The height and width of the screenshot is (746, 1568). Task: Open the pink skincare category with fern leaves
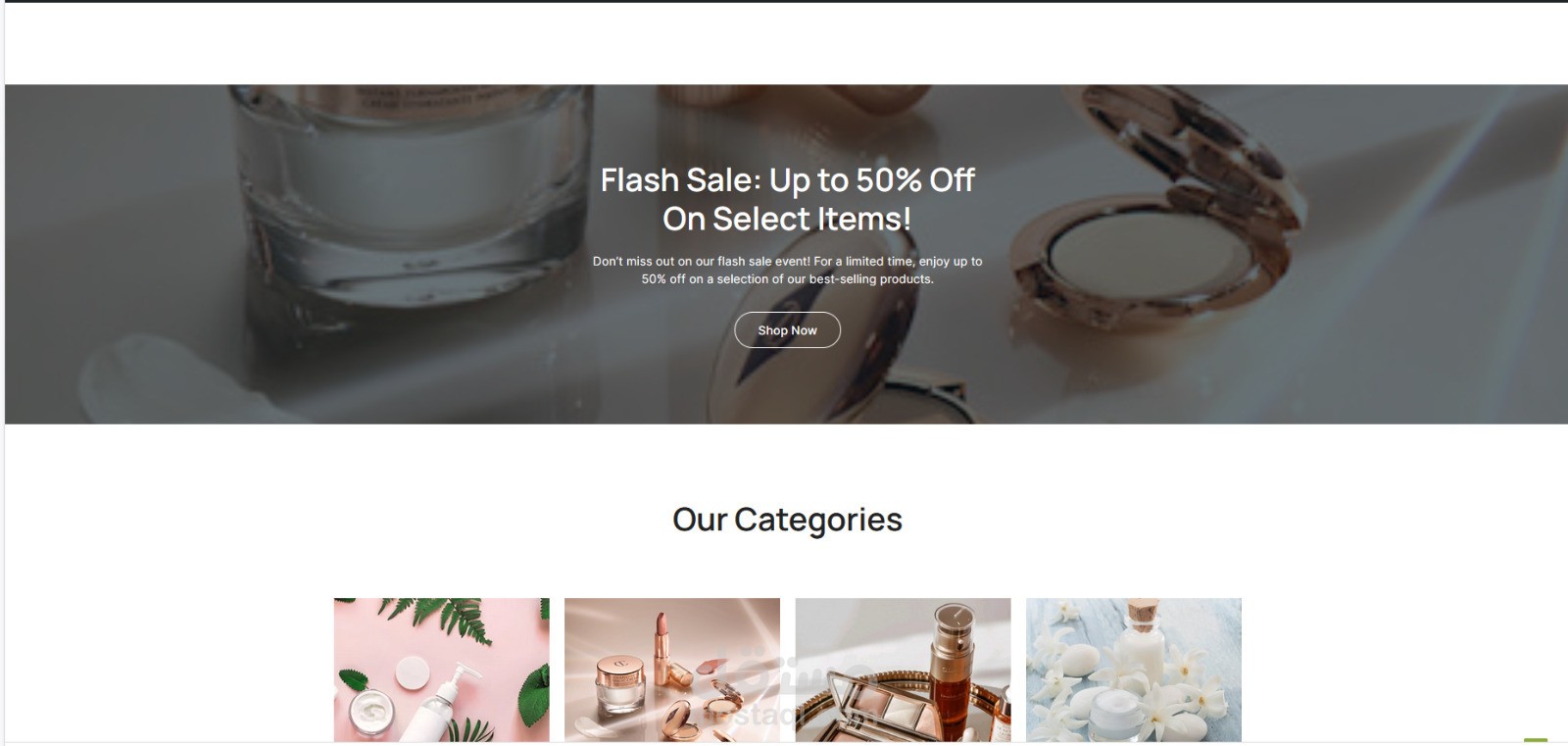point(442,670)
